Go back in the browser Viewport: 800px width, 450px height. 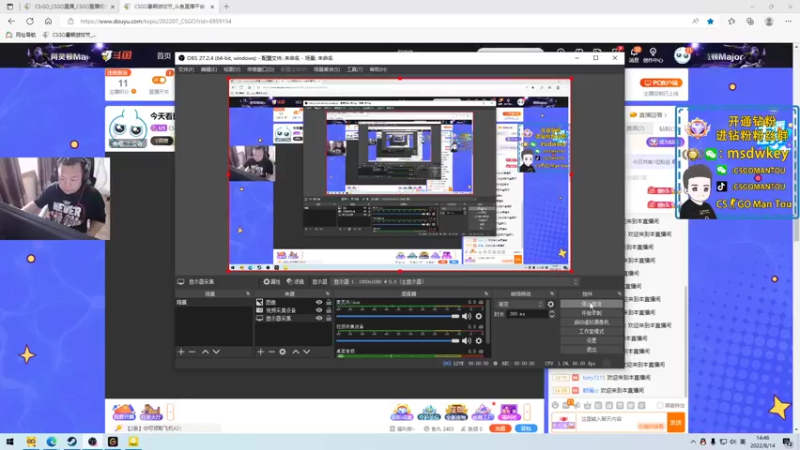pos(11,21)
